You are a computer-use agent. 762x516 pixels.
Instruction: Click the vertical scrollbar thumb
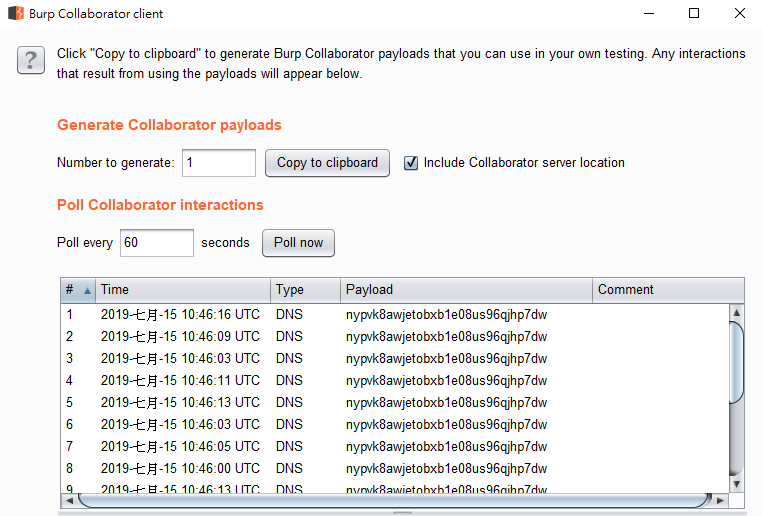click(736, 362)
